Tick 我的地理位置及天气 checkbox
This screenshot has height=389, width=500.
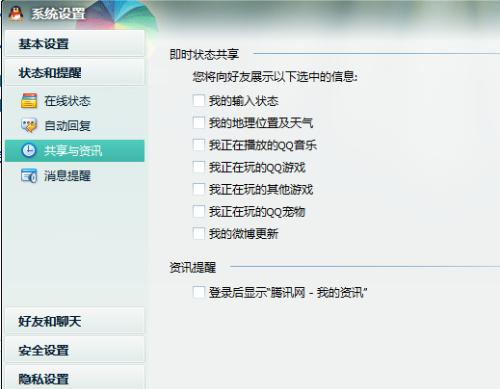pos(199,123)
